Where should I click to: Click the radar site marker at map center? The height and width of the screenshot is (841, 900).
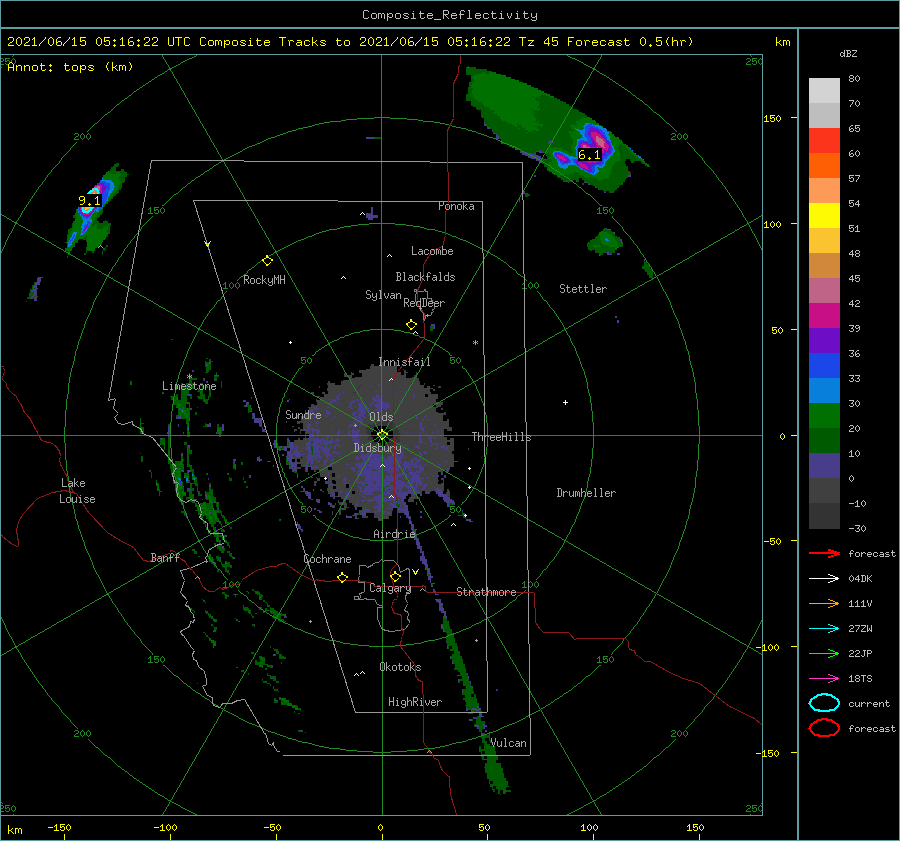coord(382,435)
